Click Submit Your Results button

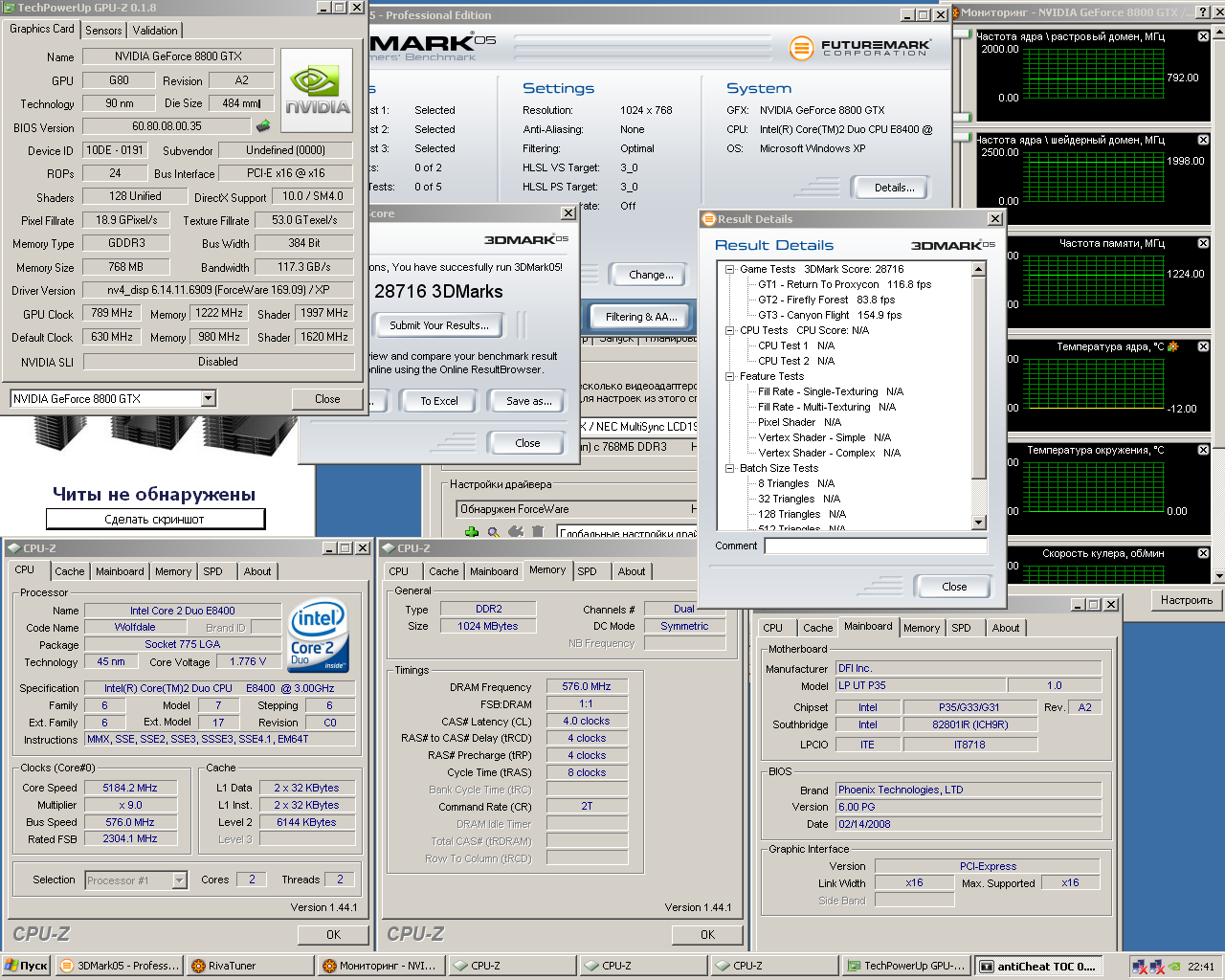point(439,325)
